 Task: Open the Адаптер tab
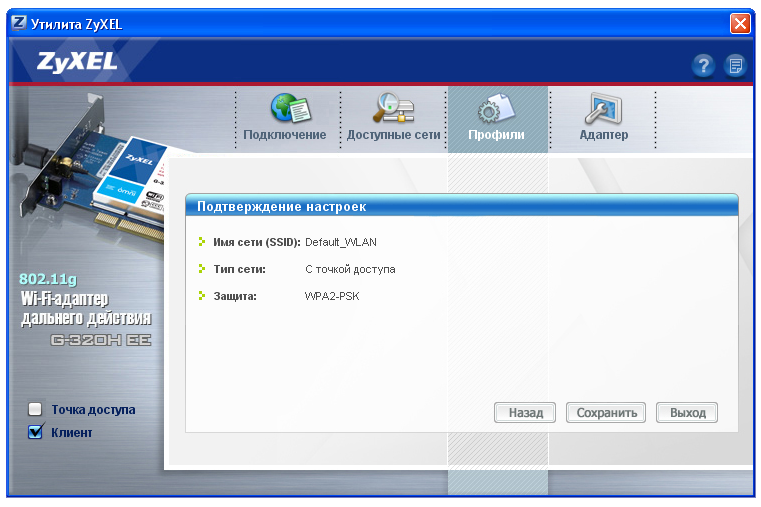tap(604, 135)
